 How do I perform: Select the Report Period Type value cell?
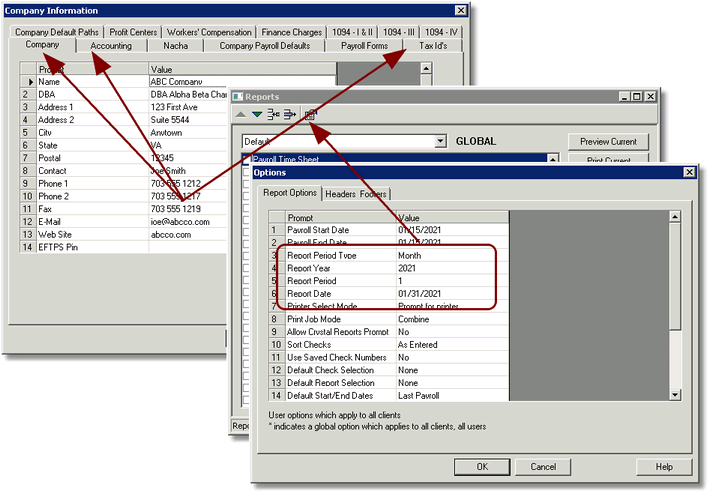click(453, 255)
